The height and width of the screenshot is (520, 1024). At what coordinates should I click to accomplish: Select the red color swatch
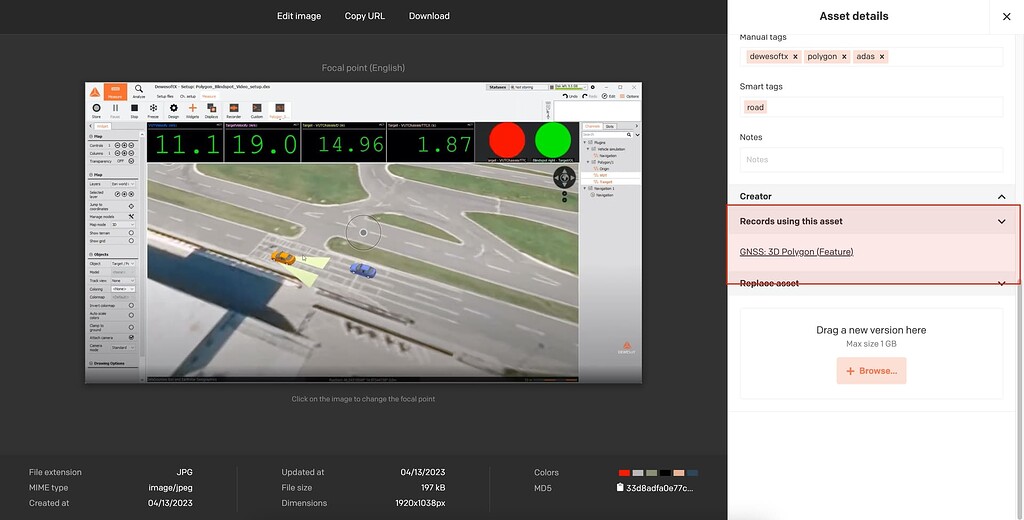coord(624,472)
